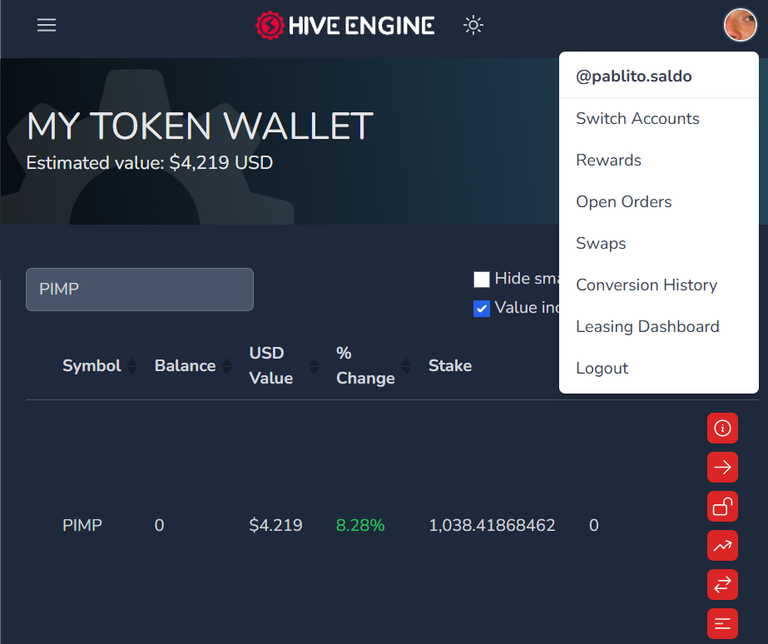Click the Stake column header
The width and height of the screenshot is (768, 644).
[450, 366]
